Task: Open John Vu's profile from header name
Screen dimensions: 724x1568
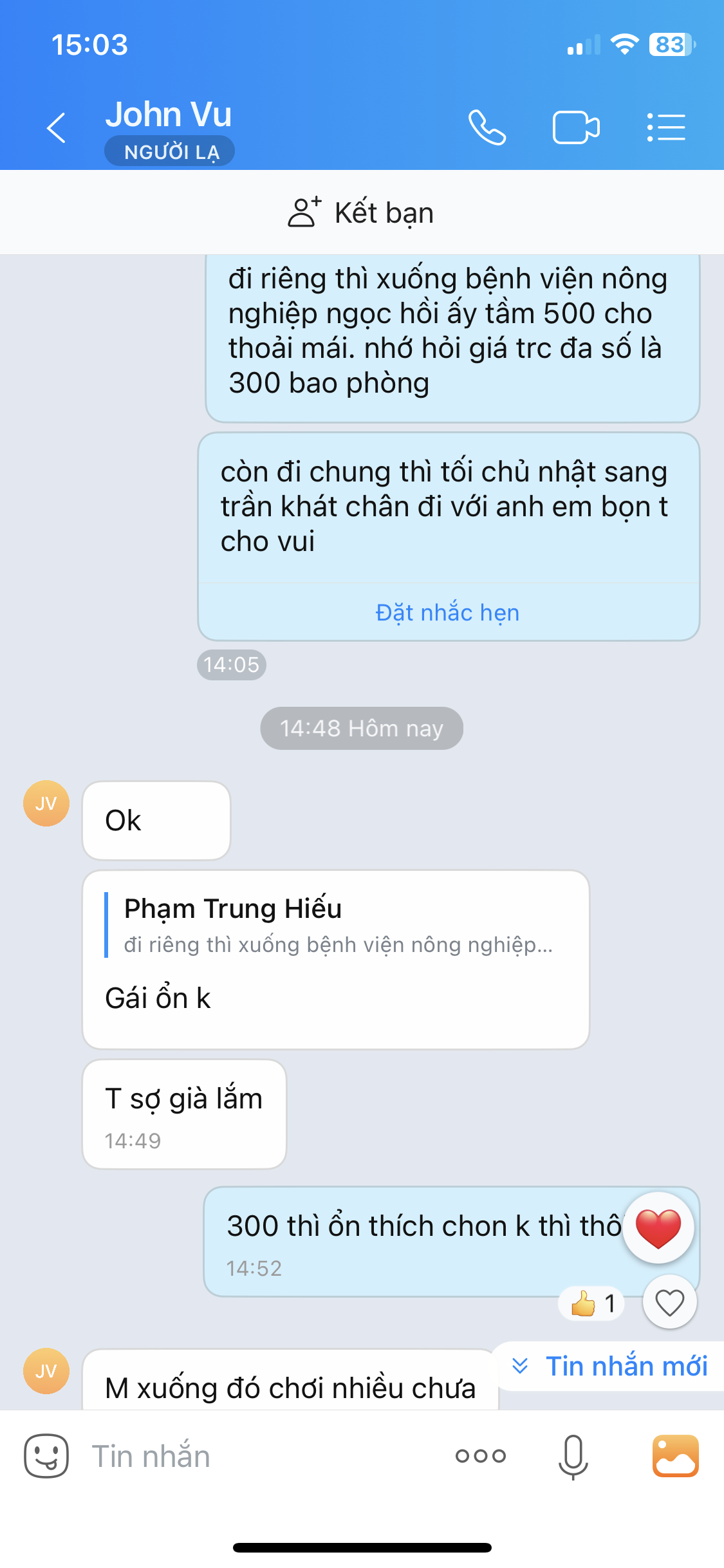Action: [169, 115]
